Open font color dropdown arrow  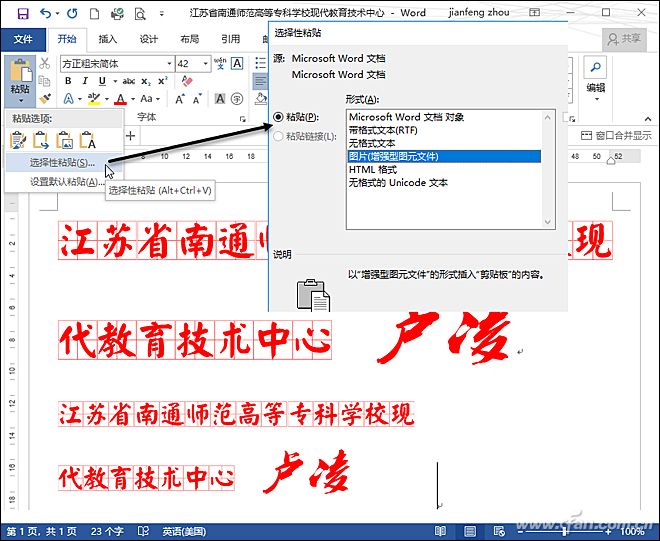pyautogui.click(x=133, y=99)
